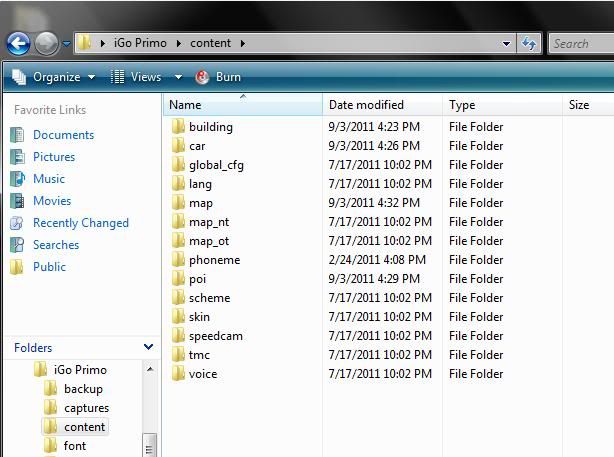
Task: Open Pictures in Favorite Links
Action: coord(54,157)
